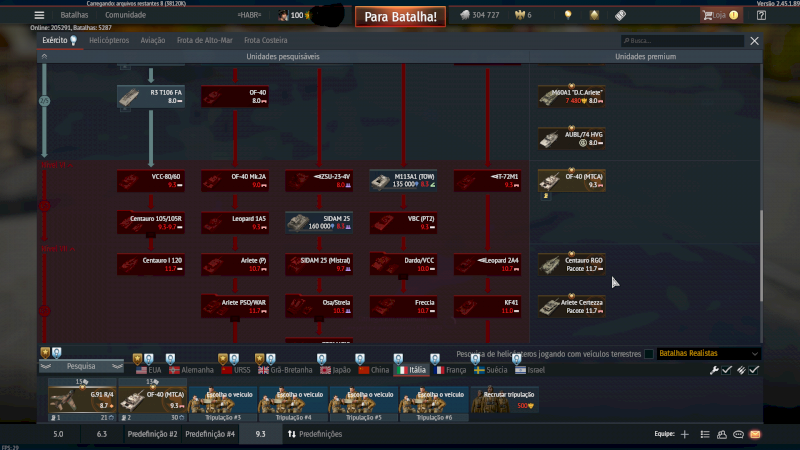Open the Comunidade menu
Screen dimensions: 800x450
pos(125,15)
